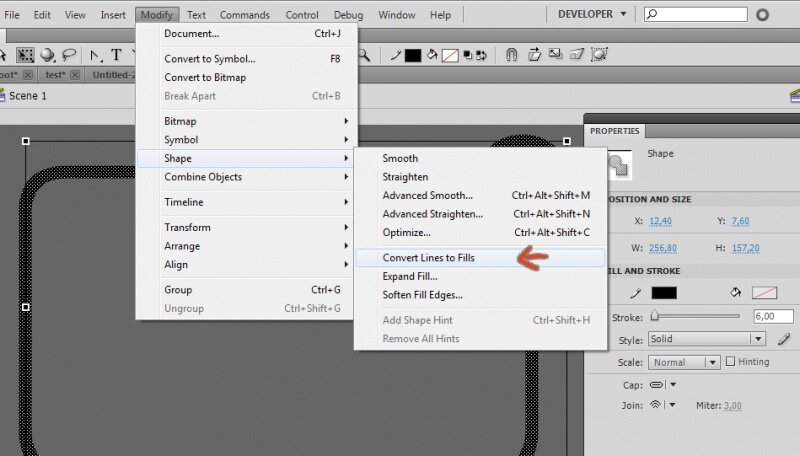Click the edit stroke style pencil icon
This screenshot has height=456, width=800.
point(784,339)
